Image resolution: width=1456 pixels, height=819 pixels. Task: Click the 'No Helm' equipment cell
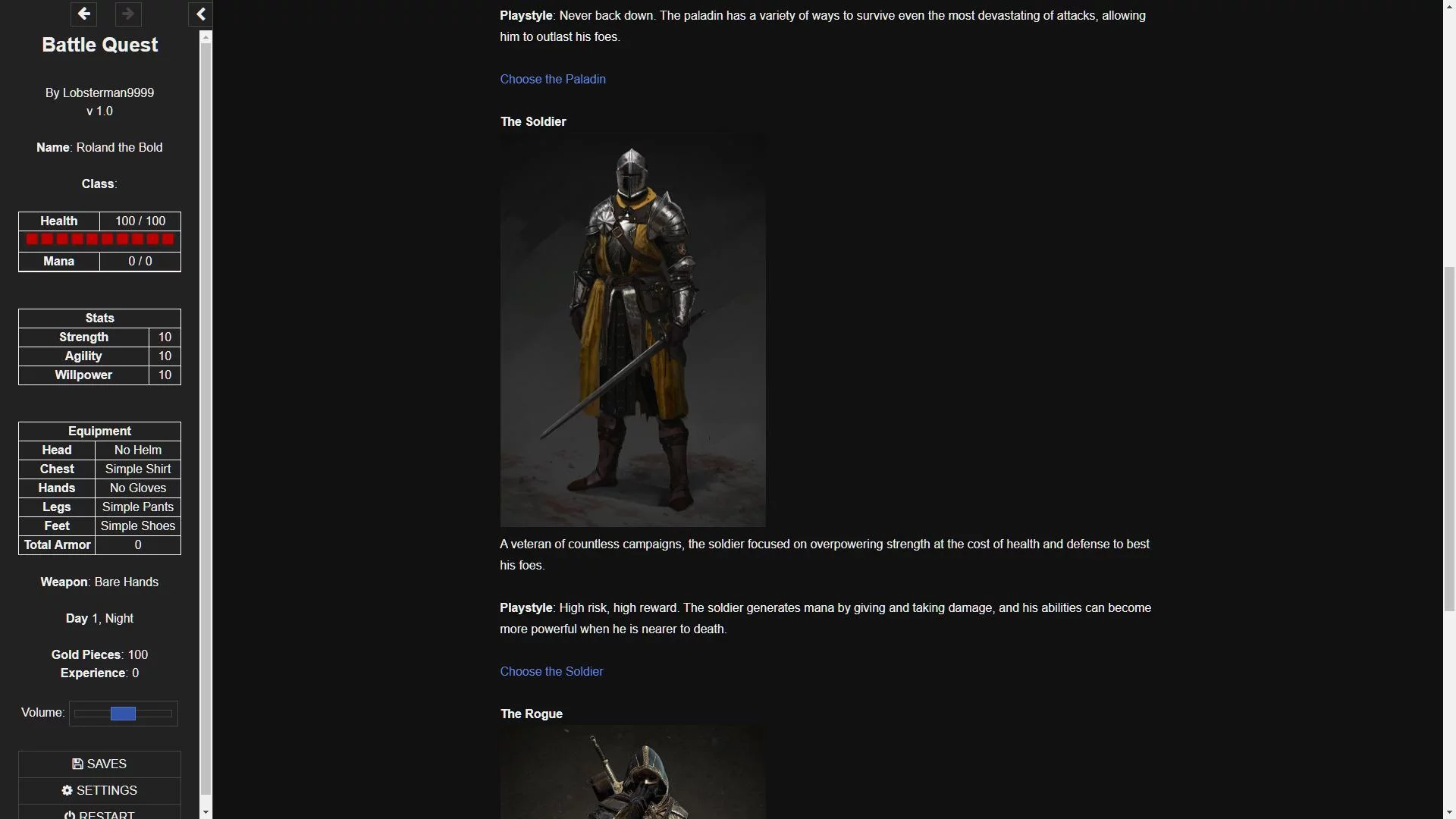tap(138, 450)
